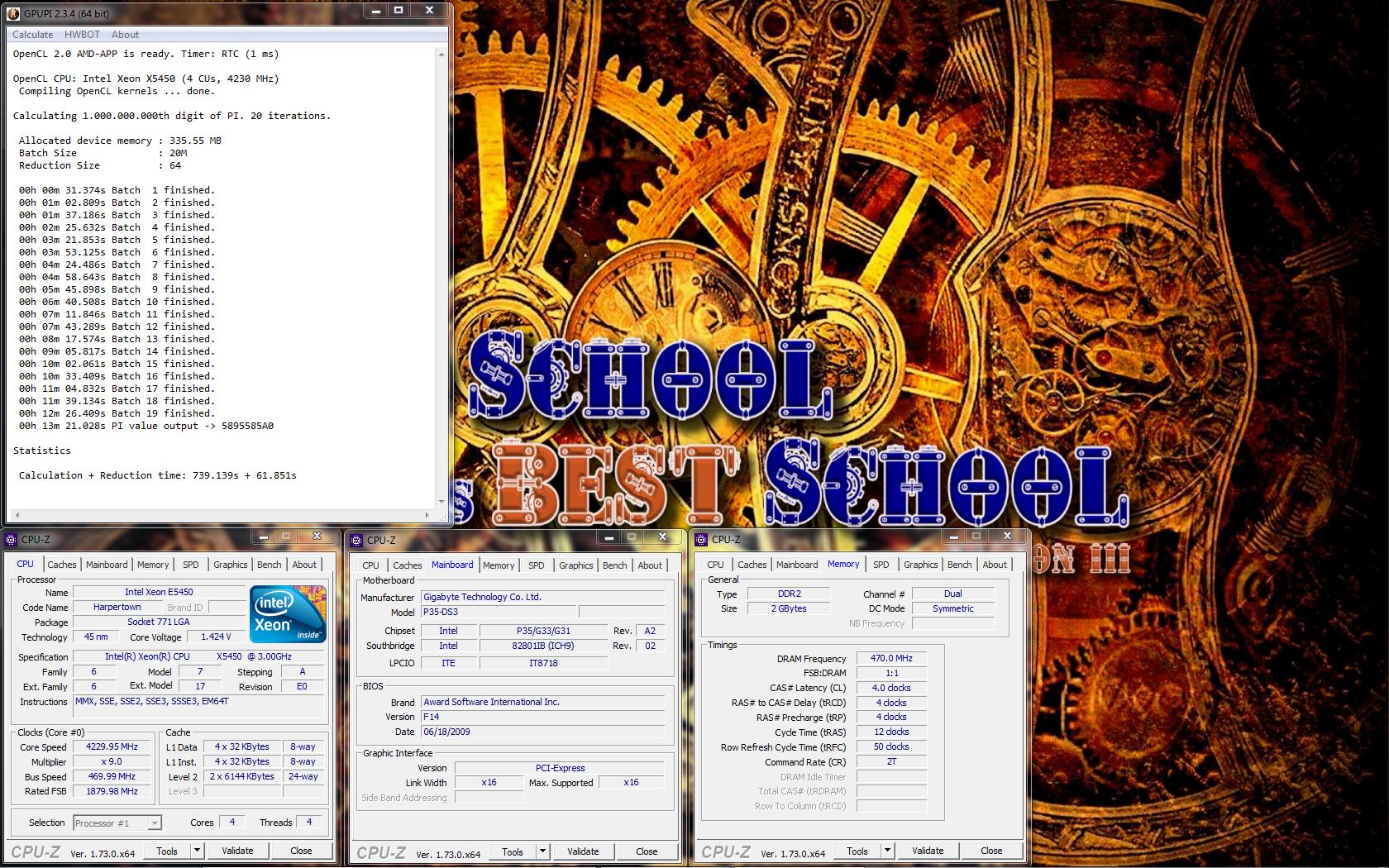The image size is (1389, 868).
Task: Click right CPU-Z window title icon
Action: (701, 540)
